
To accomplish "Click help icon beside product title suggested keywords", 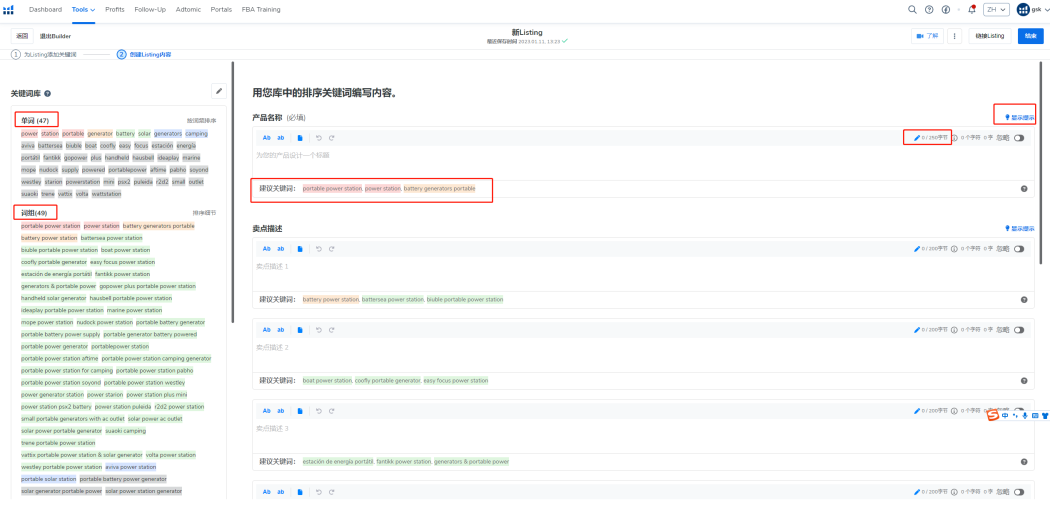I will pos(1024,188).
